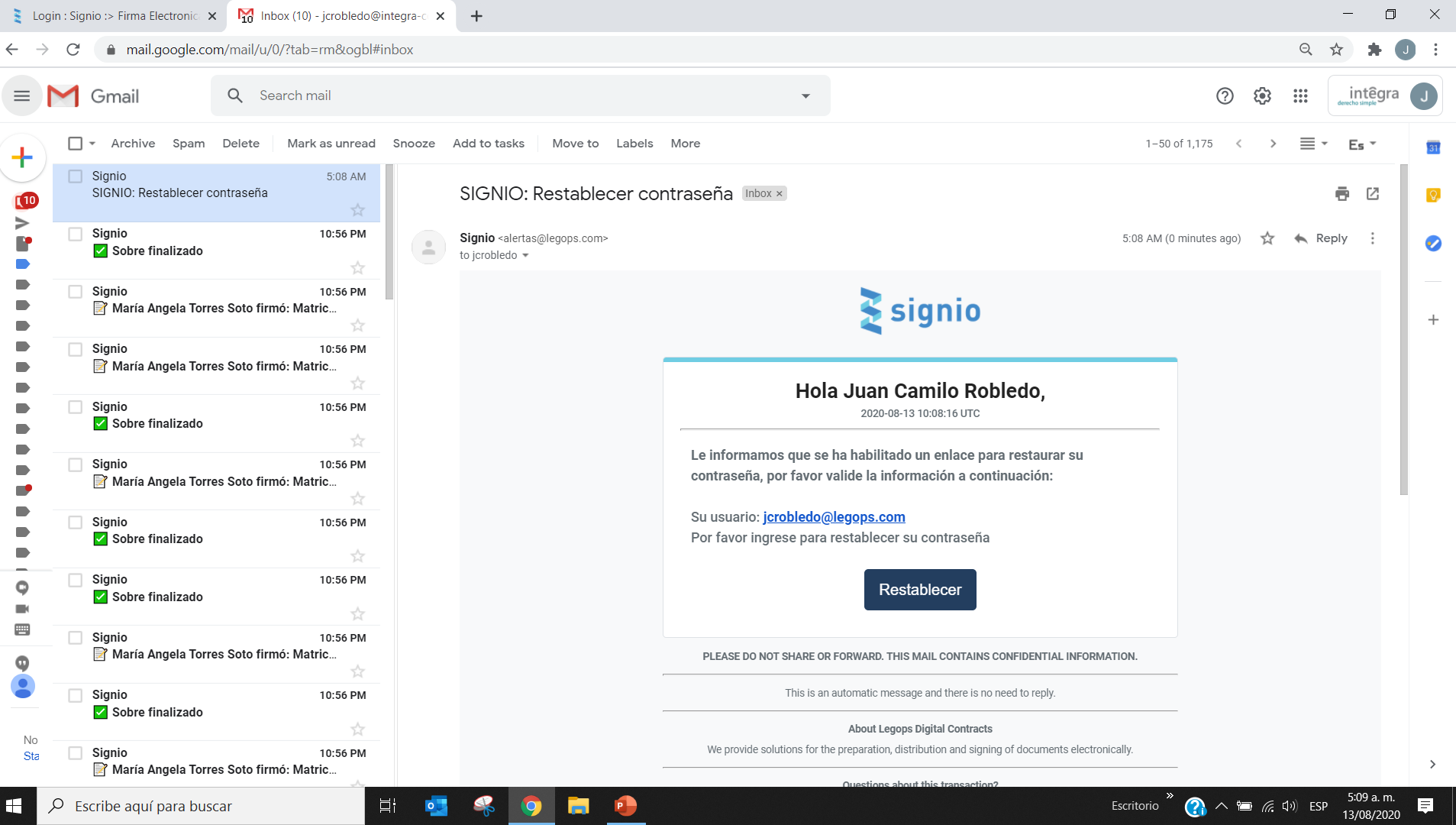Click Delete in the toolbar
Image resolution: width=1456 pixels, height=825 pixels.
click(241, 144)
